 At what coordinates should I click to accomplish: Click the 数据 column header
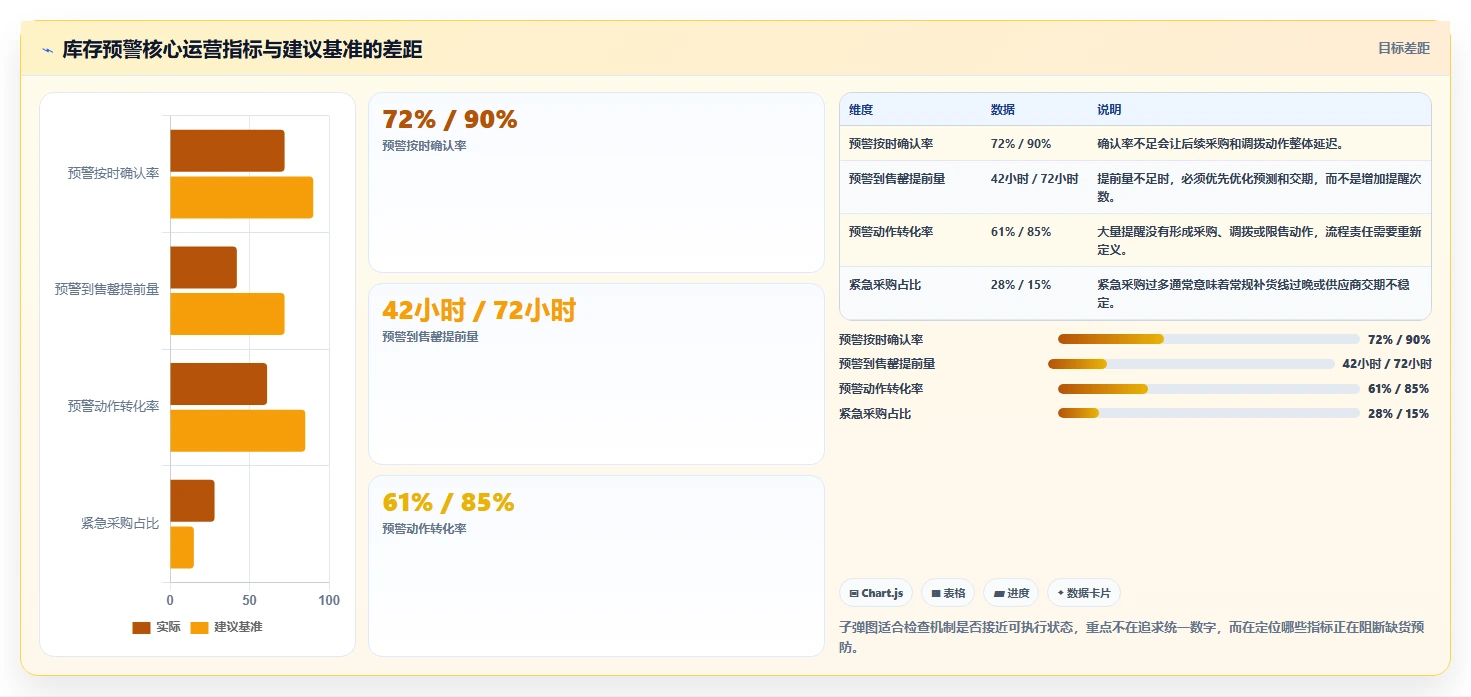1003,110
